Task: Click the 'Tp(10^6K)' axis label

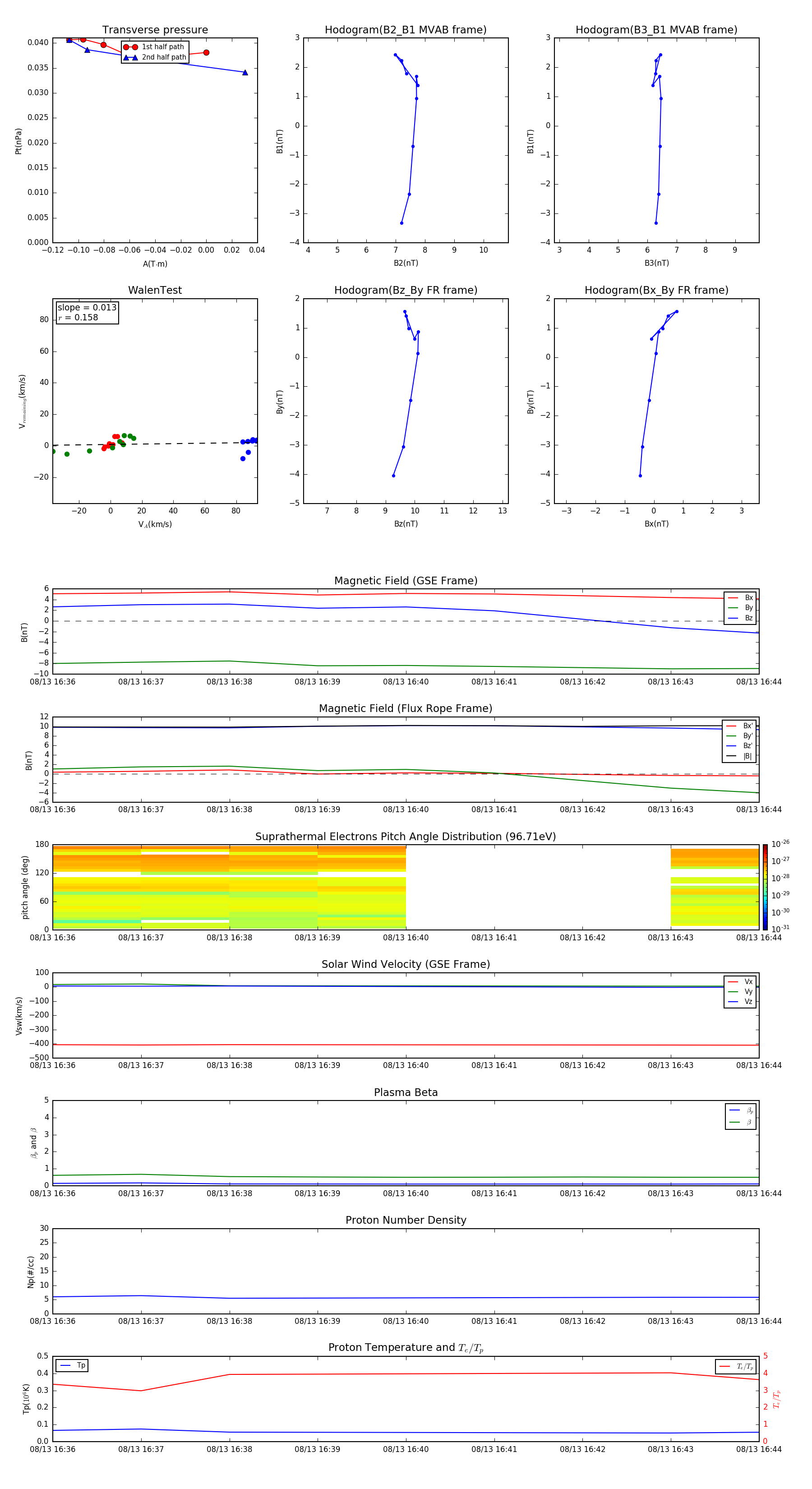Action: pyautogui.click(x=26, y=1399)
